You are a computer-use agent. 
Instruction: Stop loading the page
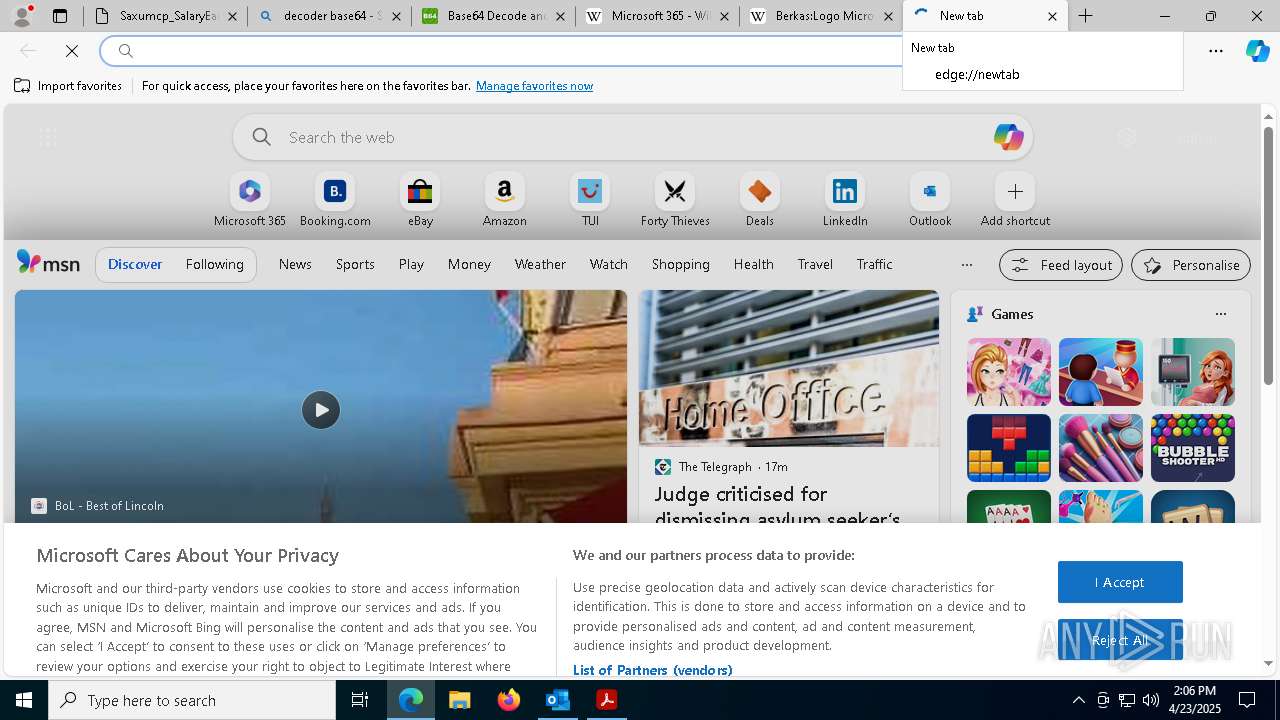coord(72,51)
